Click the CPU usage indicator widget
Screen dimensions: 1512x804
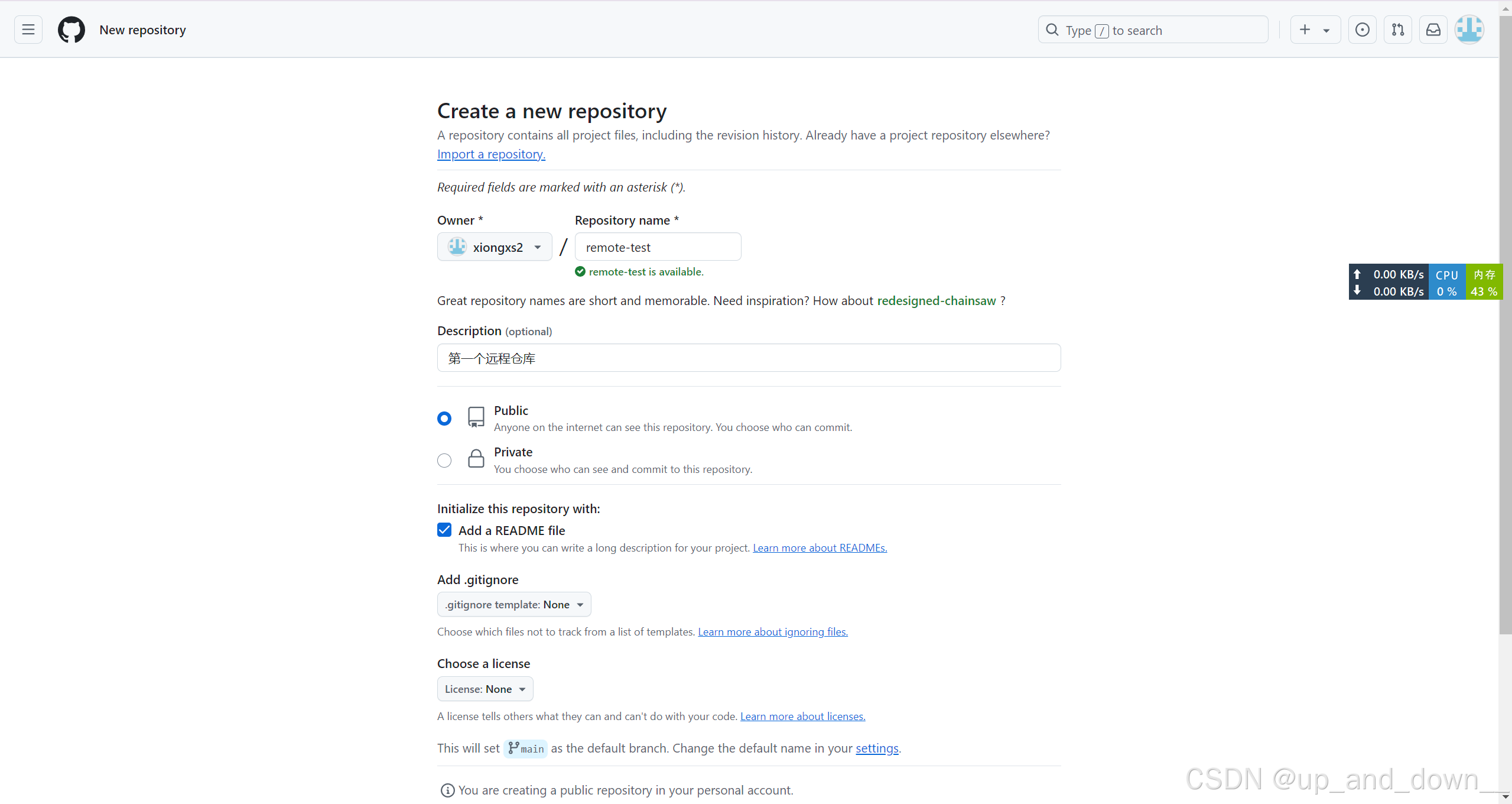pyautogui.click(x=1447, y=282)
